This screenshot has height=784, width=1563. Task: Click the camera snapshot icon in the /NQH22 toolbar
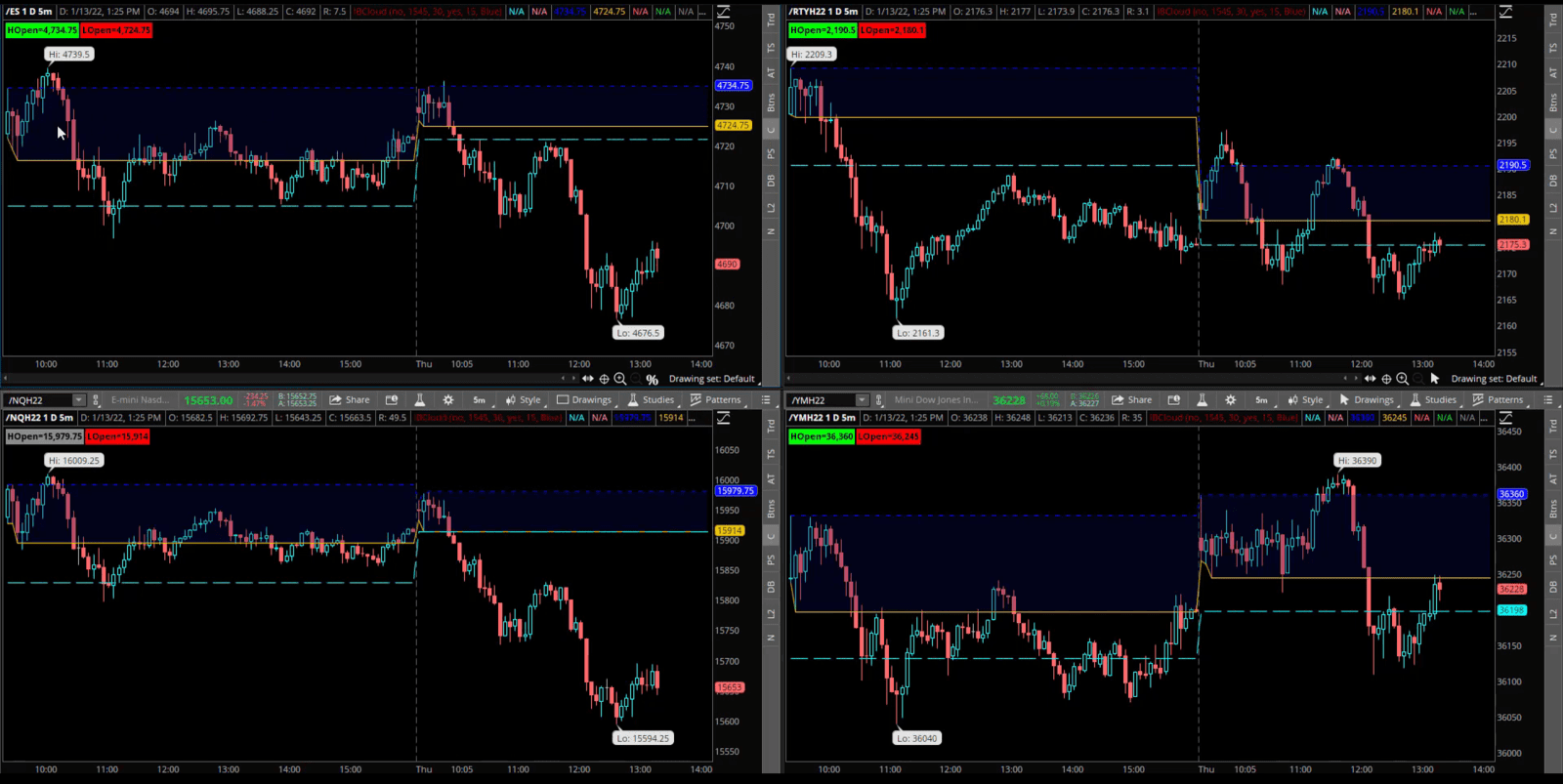click(392, 400)
